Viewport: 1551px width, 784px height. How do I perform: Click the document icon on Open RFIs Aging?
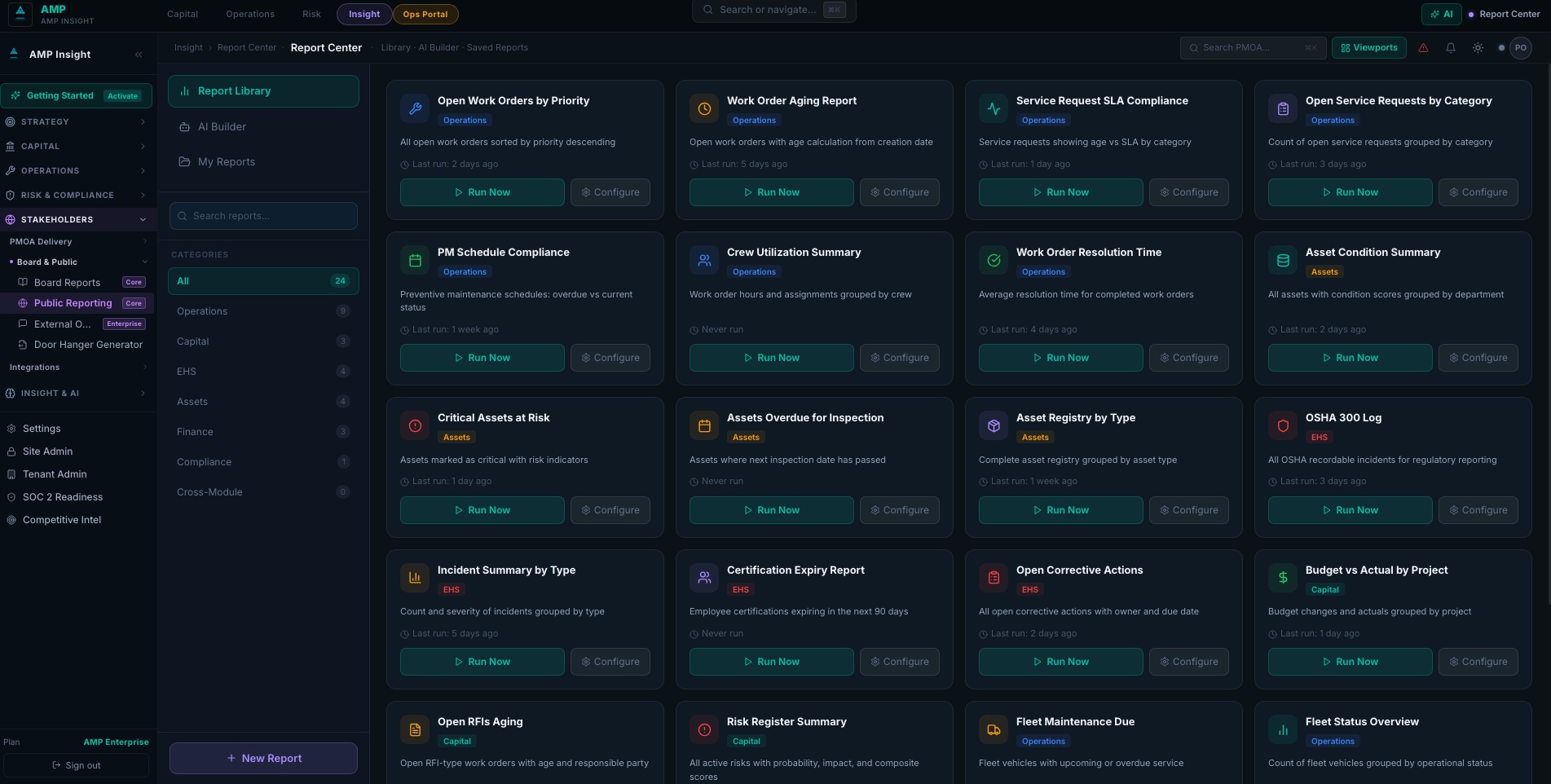(x=415, y=730)
